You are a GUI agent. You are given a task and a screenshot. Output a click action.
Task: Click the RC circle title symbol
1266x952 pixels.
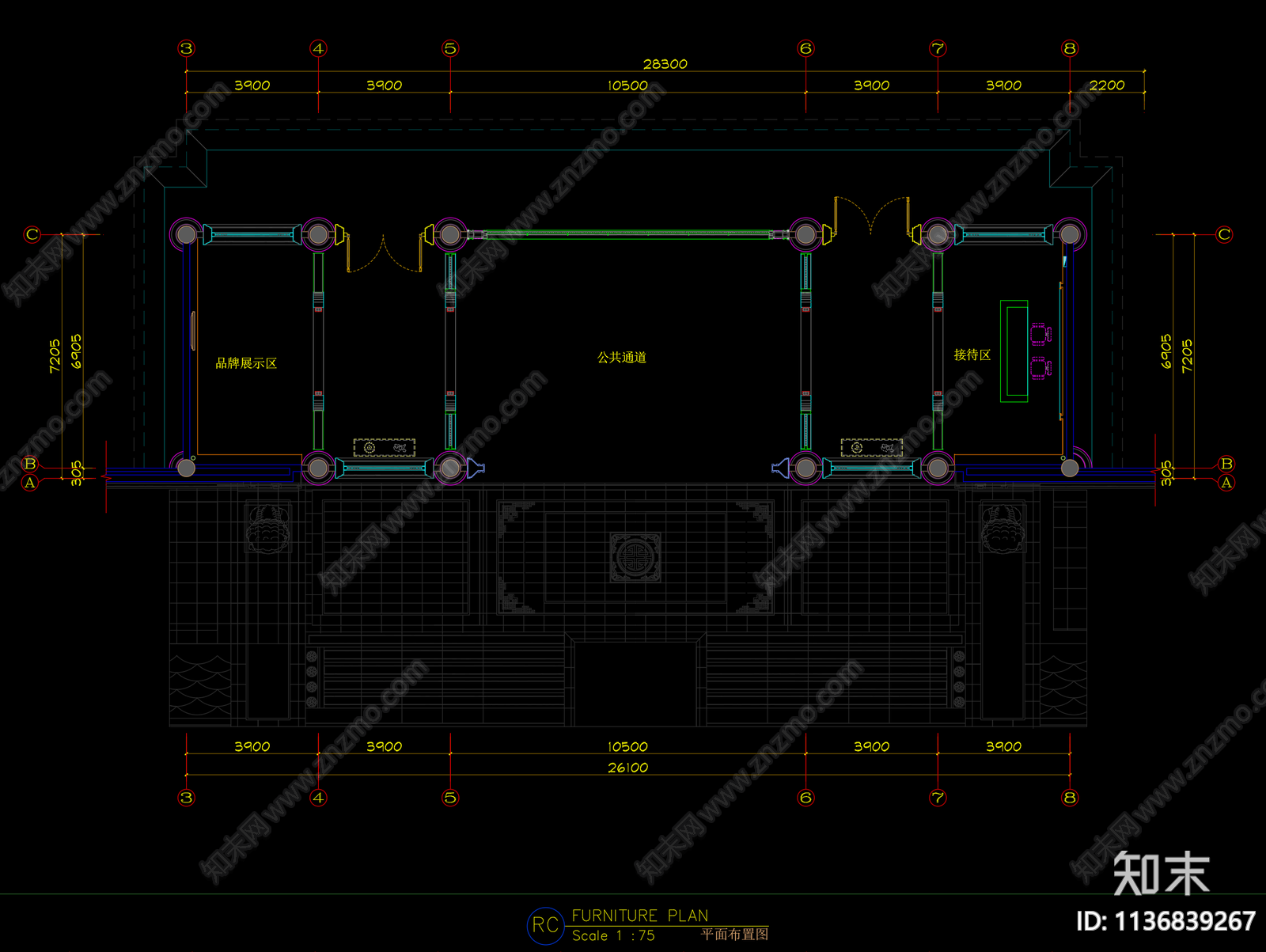coord(545,925)
